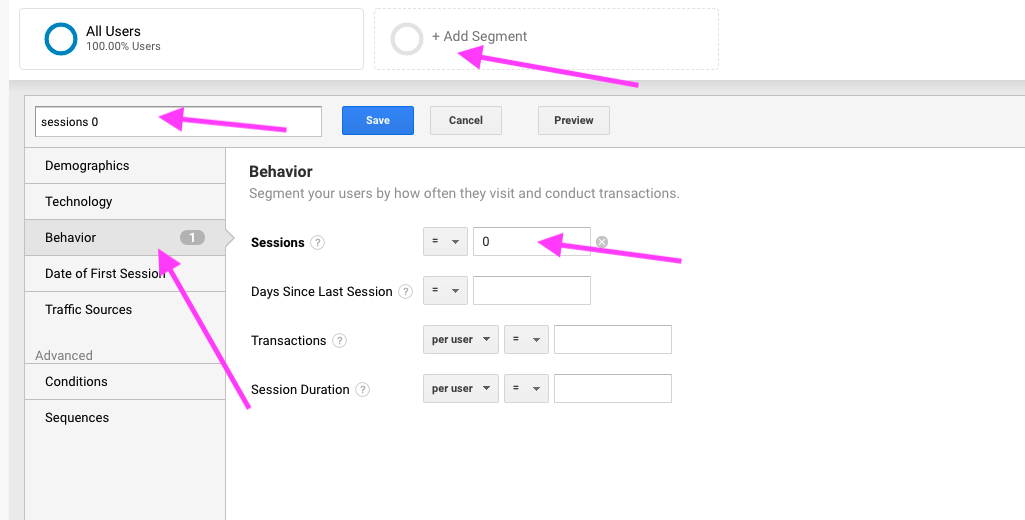Click the help icon beside Days Since Last Session
The height and width of the screenshot is (520, 1025).
click(x=405, y=292)
